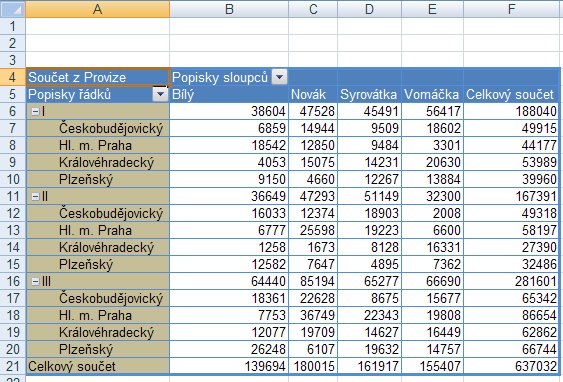Viewport: 563px width, 382px height.
Task: Click the cell with value 139694
Action: click(229, 366)
